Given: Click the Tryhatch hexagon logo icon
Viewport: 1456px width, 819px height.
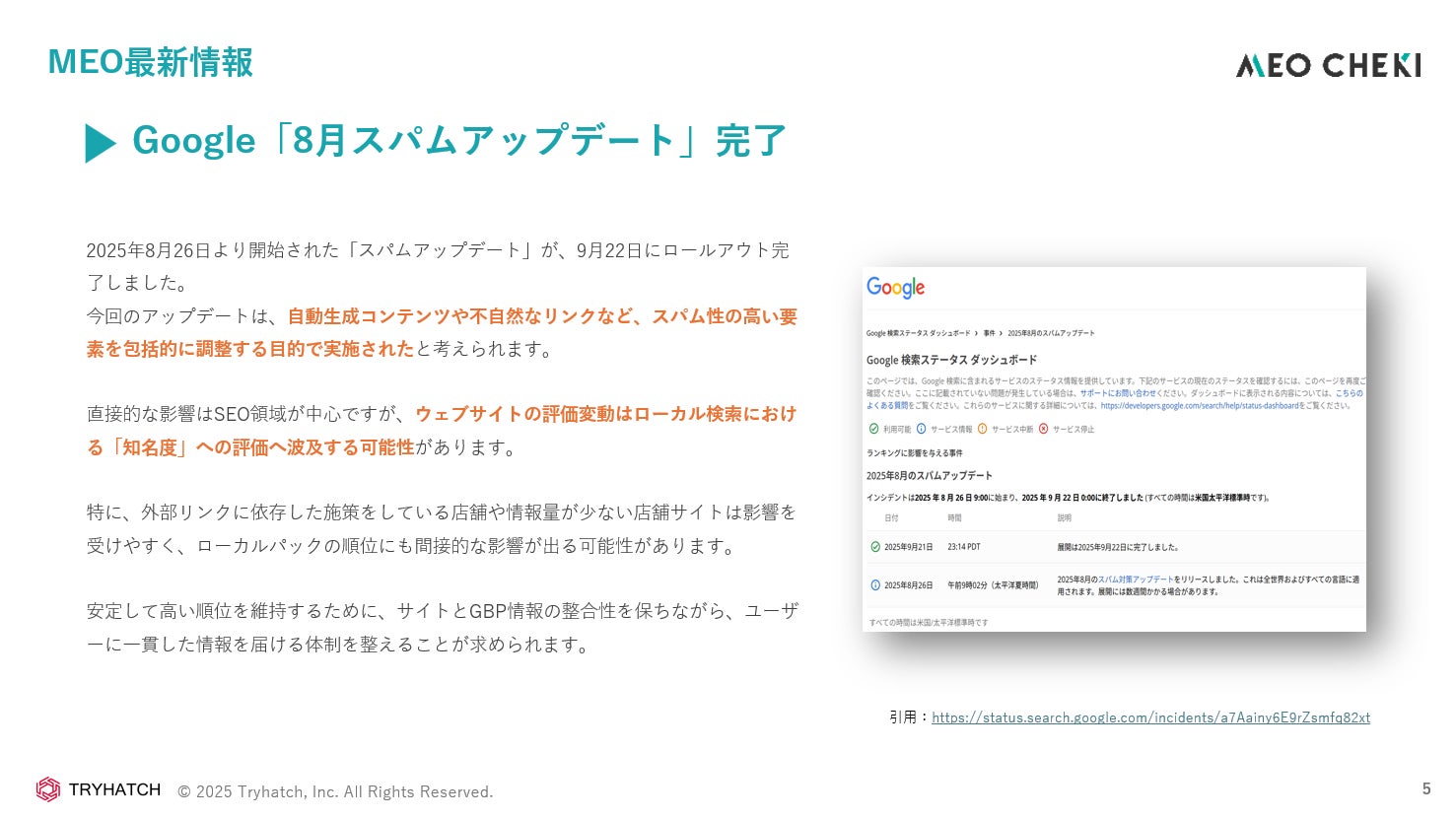Looking at the screenshot, I should click(48, 789).
